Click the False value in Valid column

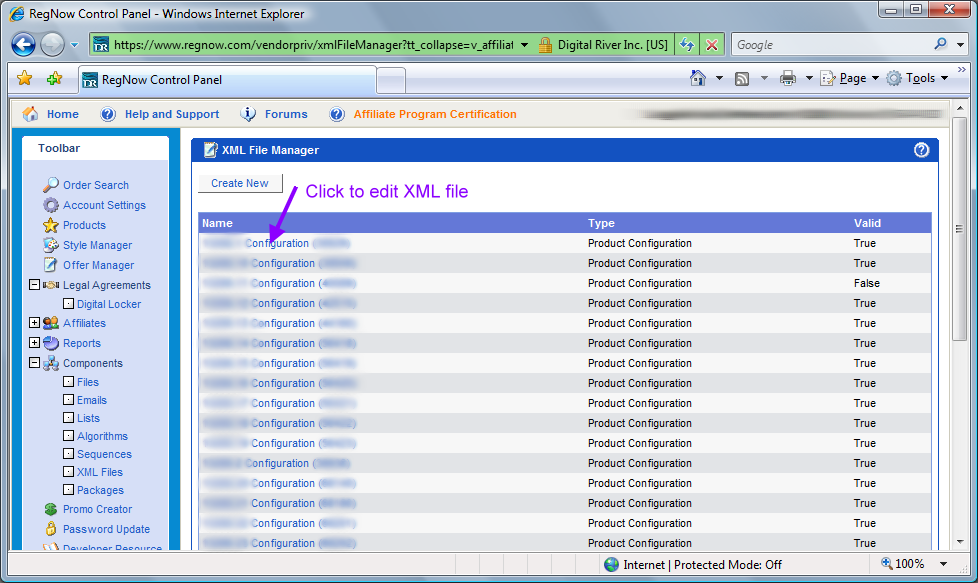(x=866, y=283)
